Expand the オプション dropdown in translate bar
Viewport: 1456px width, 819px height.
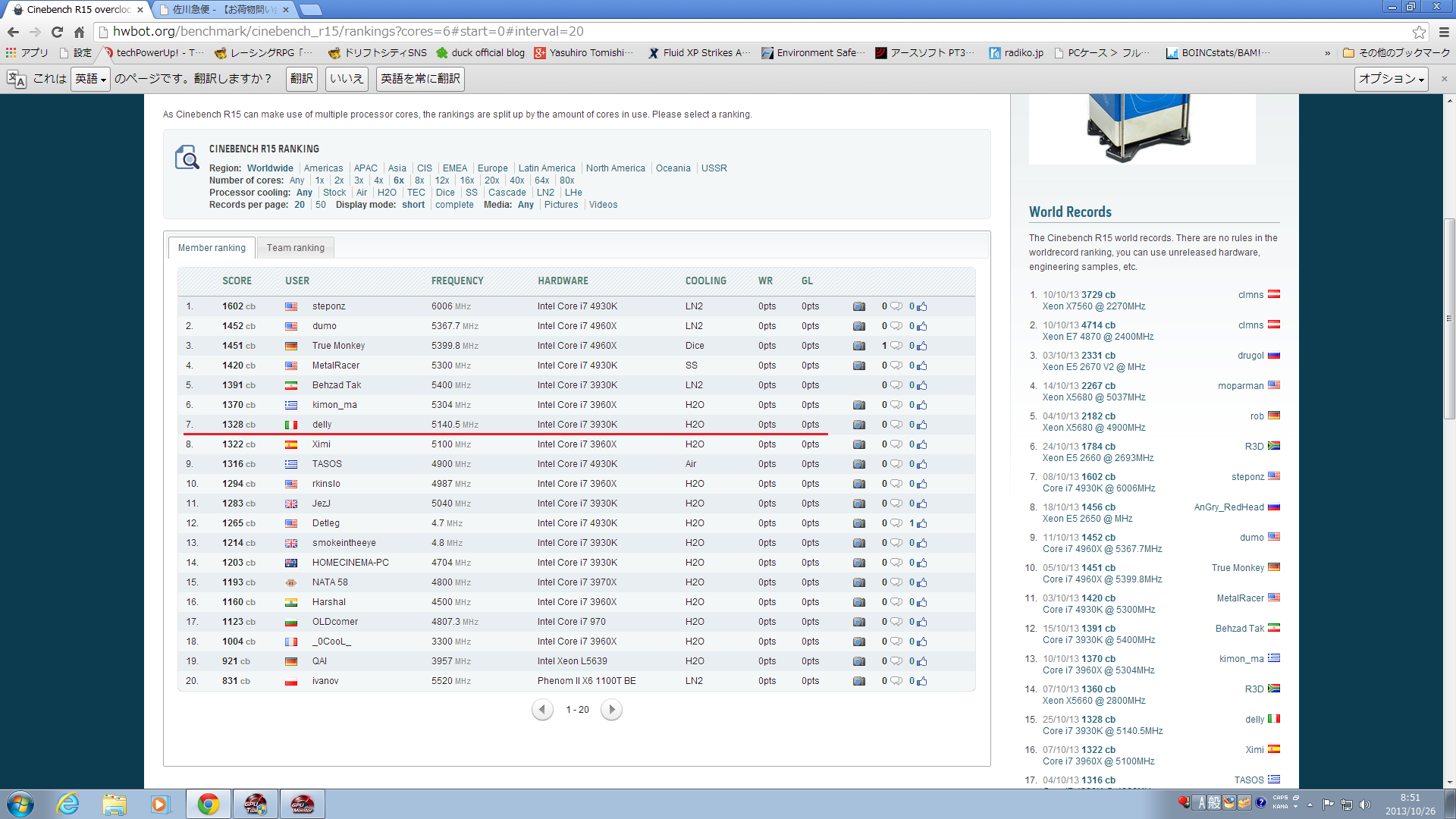pos(1391,79)
